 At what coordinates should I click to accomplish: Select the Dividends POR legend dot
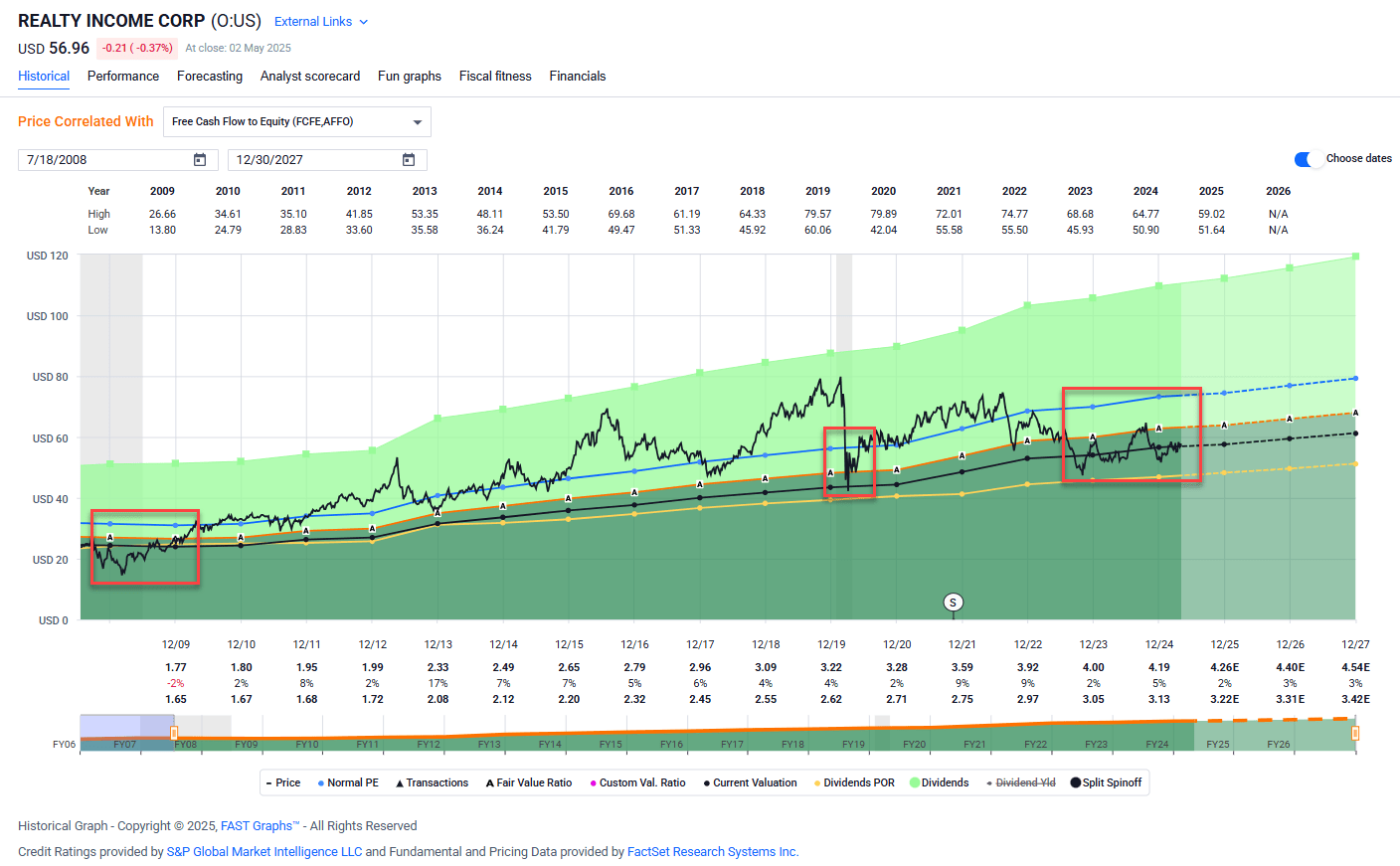(815, 782)
